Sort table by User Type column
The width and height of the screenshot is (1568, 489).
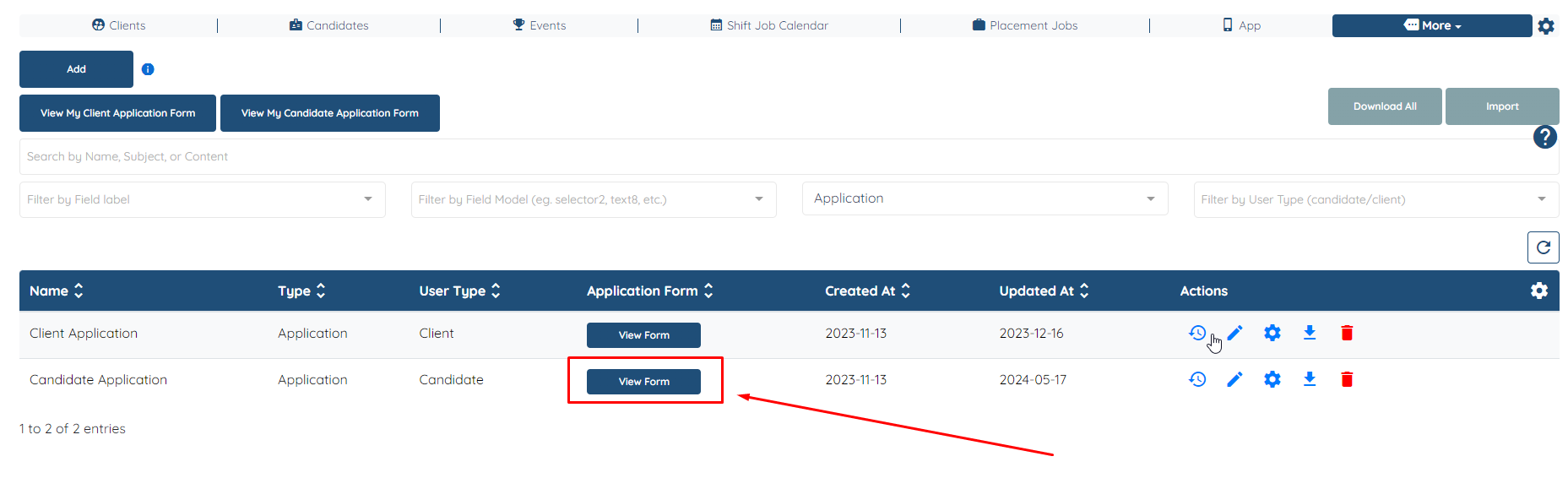(460, 291)
